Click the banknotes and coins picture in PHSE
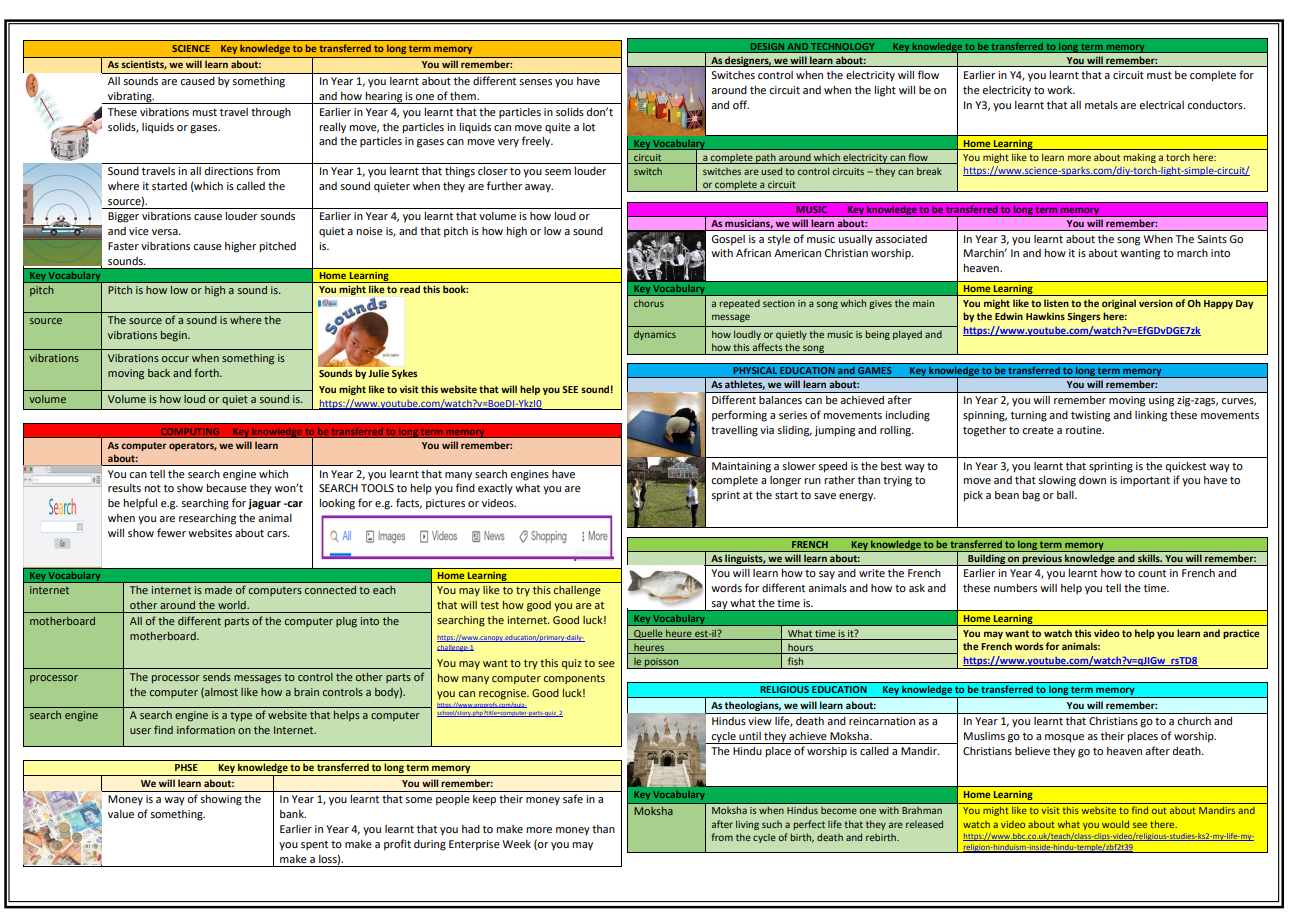 (x=62, y=820)
